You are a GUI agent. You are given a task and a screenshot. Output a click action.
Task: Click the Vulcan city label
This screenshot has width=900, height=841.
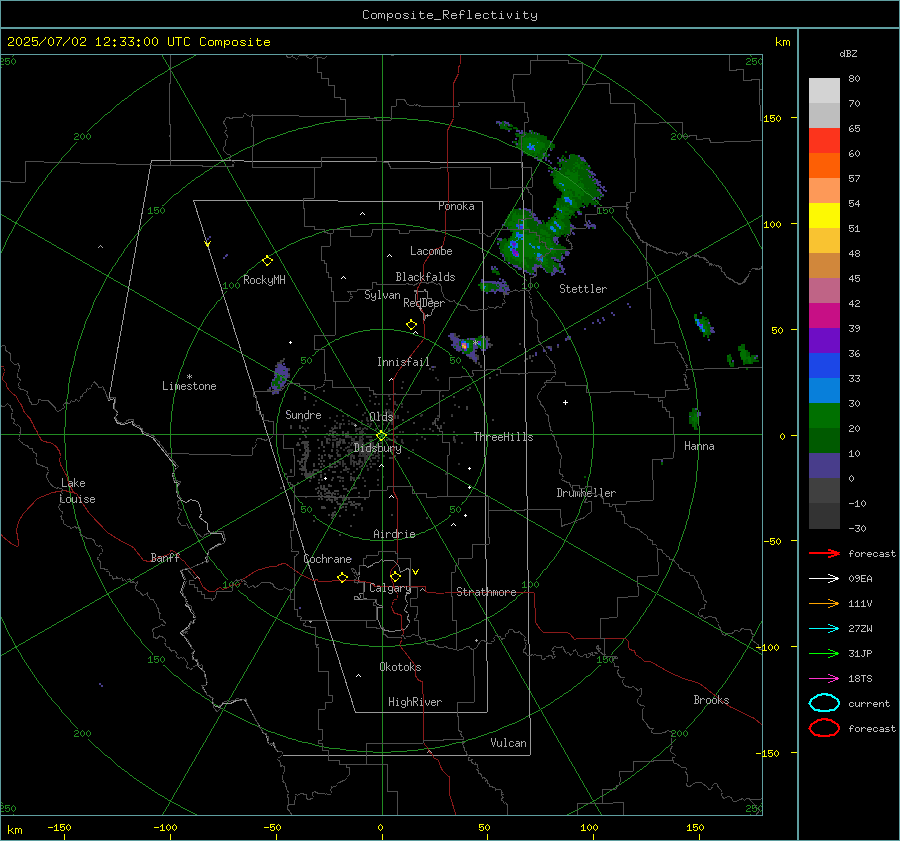pos(509,743)
